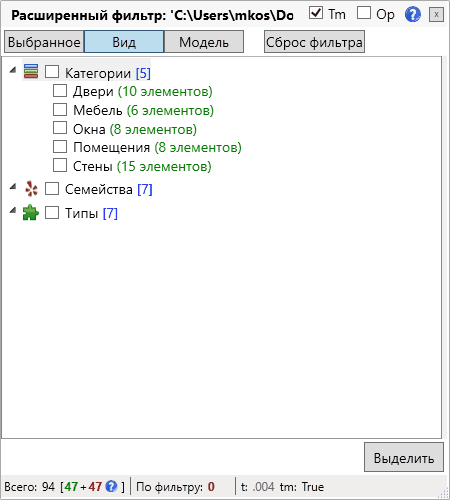
Task: Switch to the Модель tab
Action: pos(204,42)
